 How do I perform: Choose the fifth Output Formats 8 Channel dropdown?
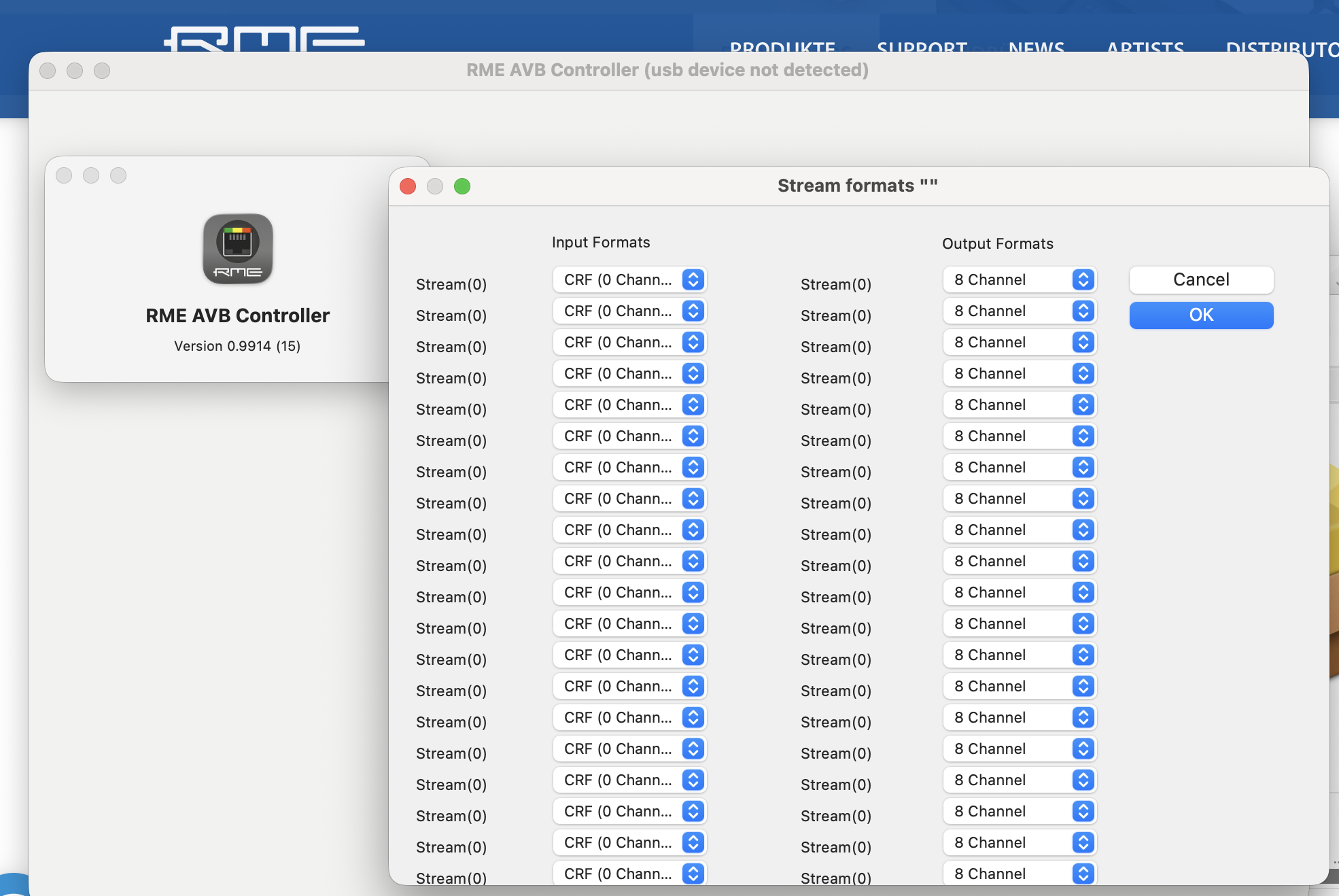point(1020,404)
